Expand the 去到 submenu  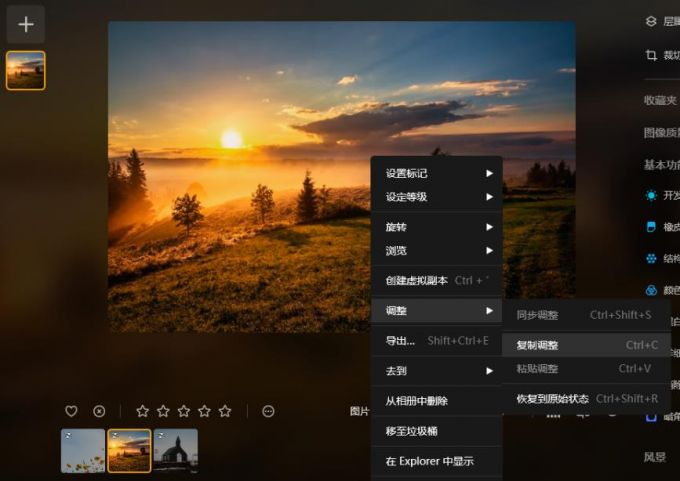point(436,371)
